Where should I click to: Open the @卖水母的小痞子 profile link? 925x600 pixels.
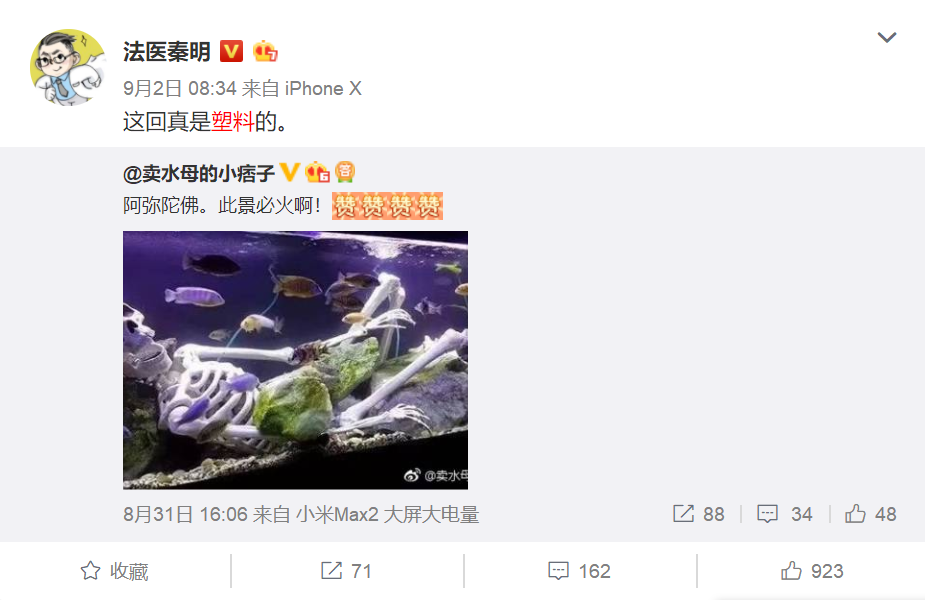199,173
